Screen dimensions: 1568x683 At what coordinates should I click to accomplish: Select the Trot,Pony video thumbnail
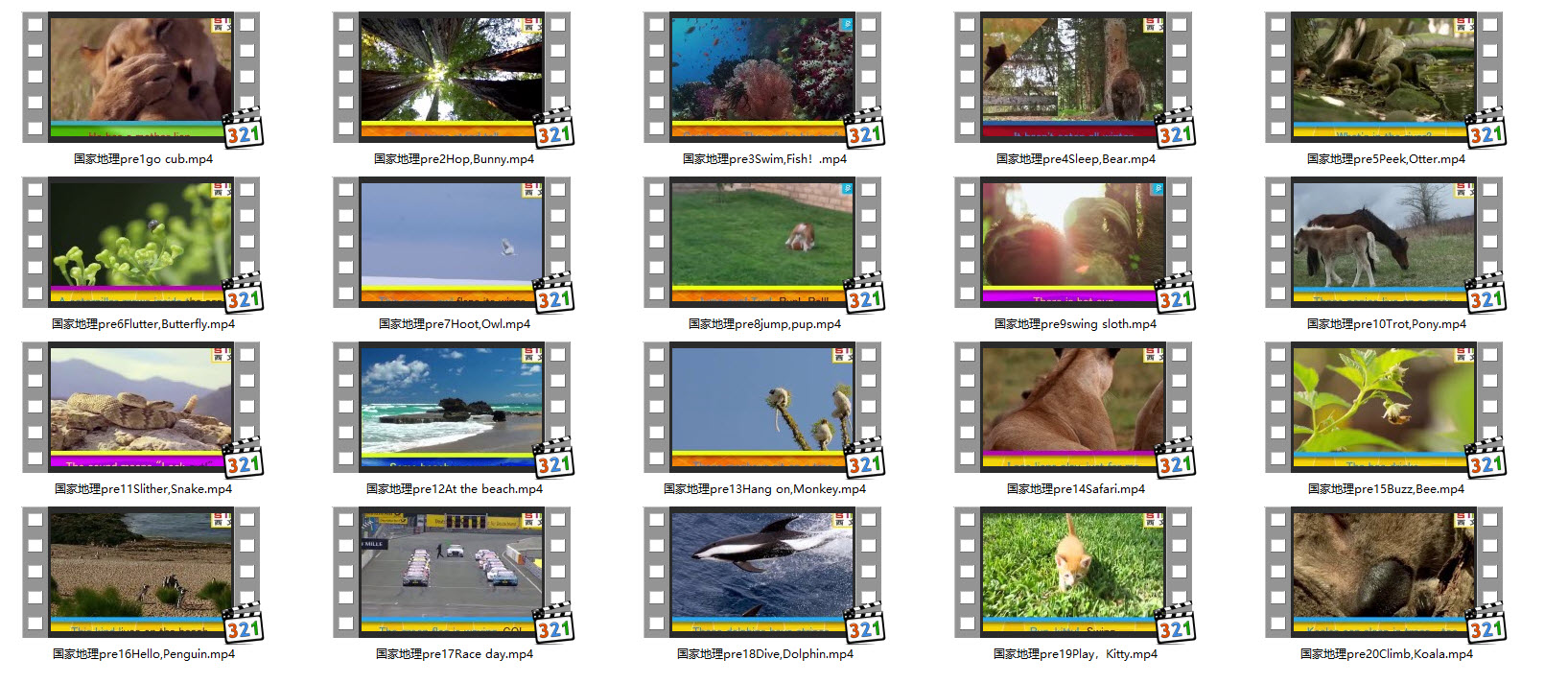1385,244
